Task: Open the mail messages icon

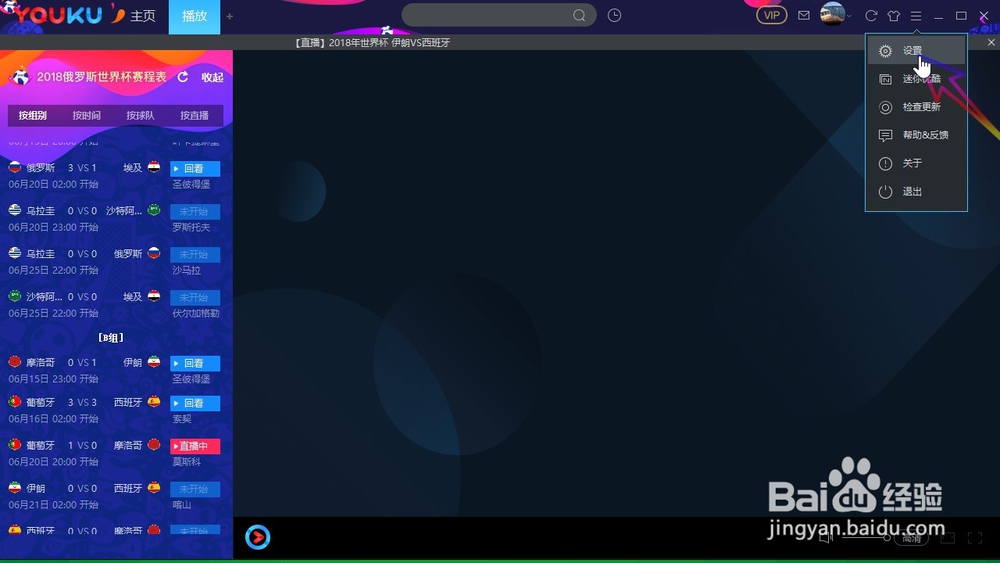Action: (804, 15)
